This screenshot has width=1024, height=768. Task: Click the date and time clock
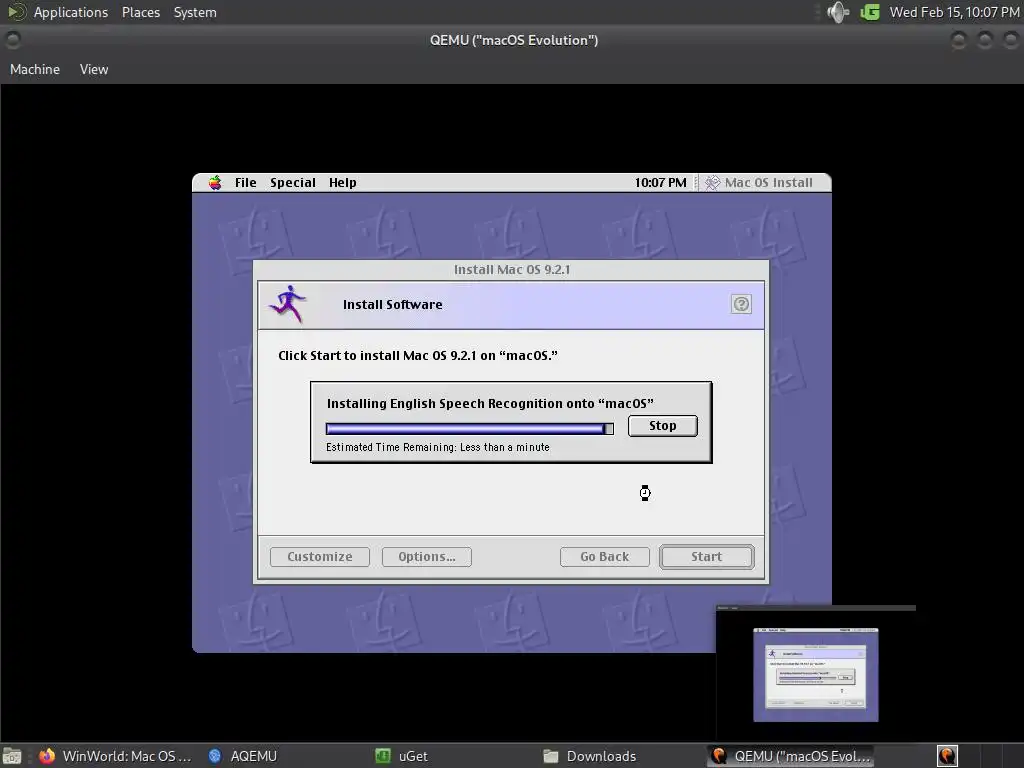[x=954, y=12]
